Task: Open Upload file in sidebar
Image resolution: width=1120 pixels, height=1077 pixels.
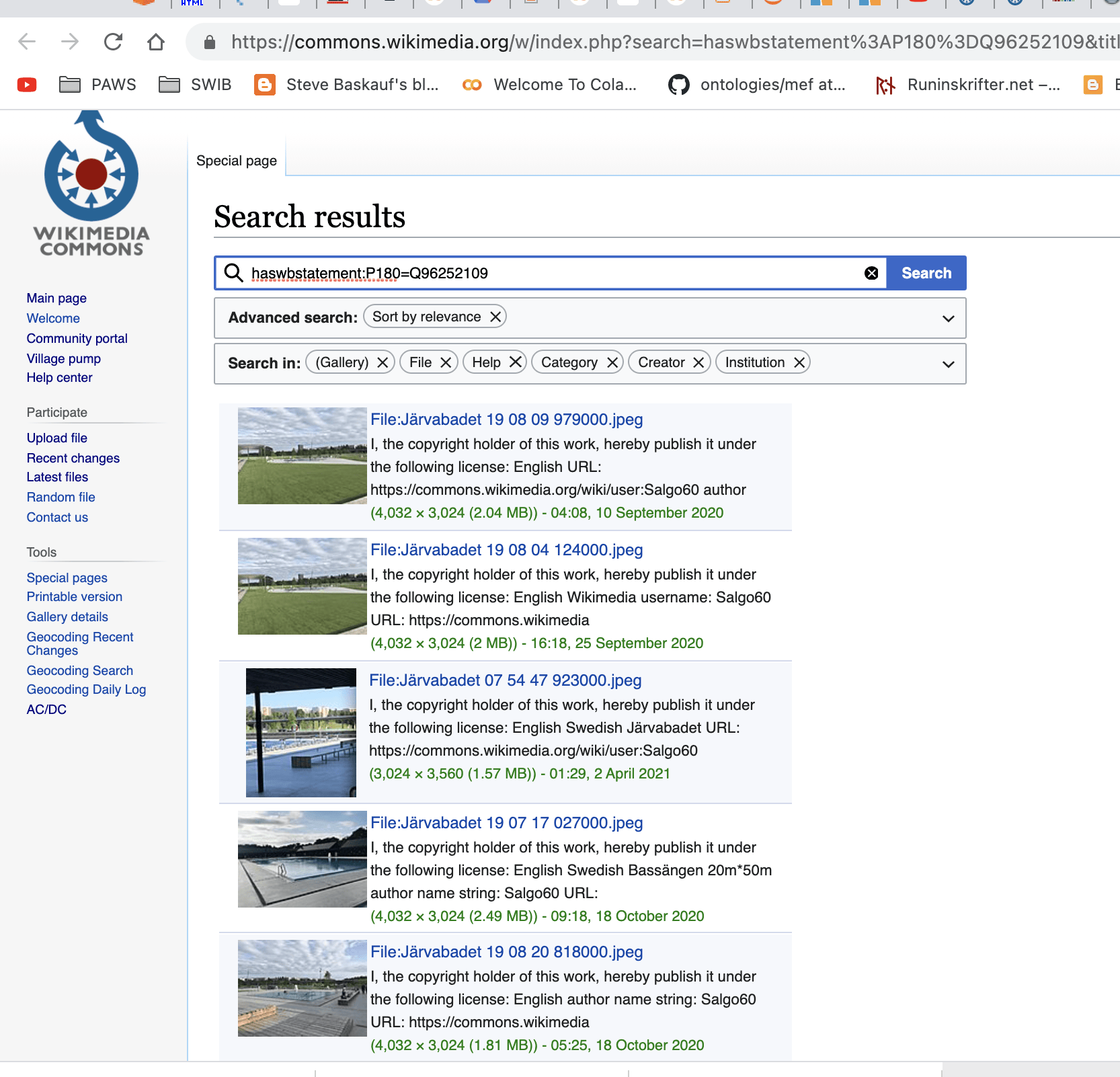Action: (x=57, y=438)
